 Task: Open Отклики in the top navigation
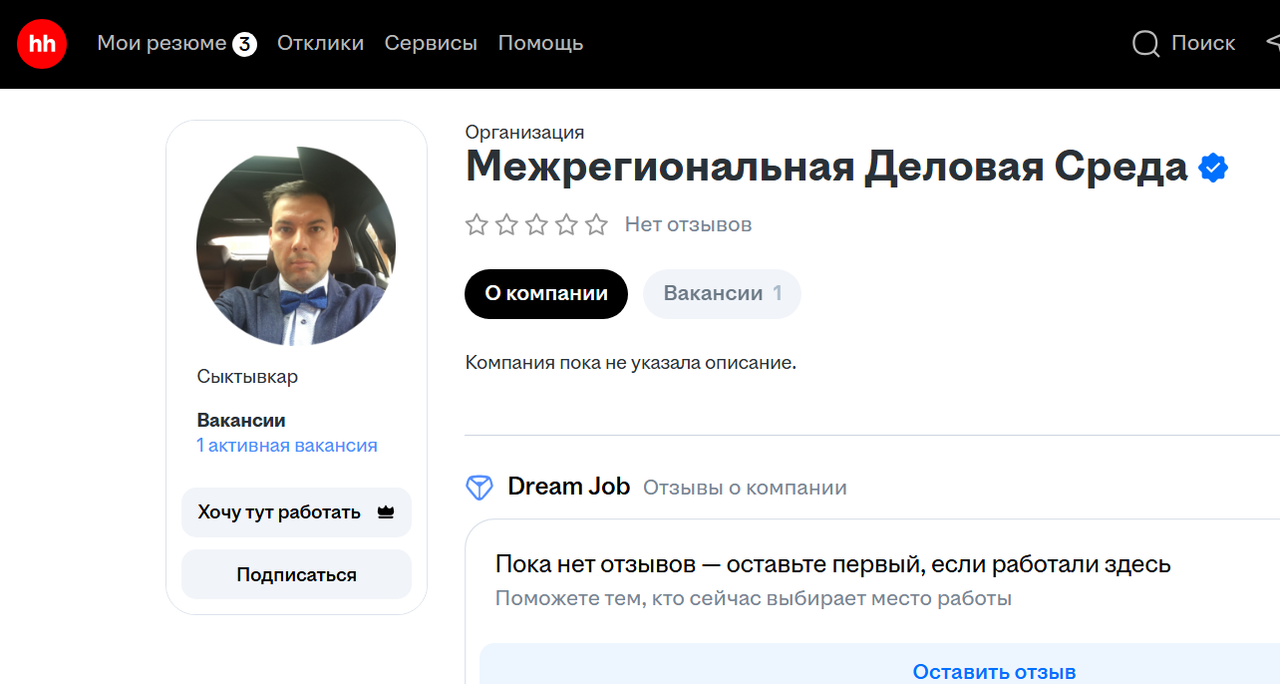pyautogui.click(x=321, y=43)
